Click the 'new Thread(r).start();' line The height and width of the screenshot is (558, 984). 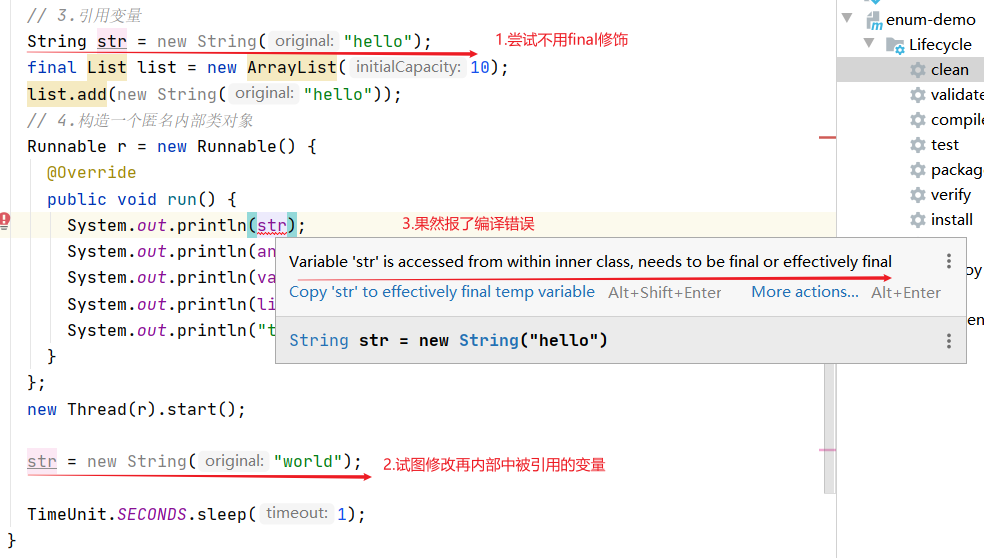[136, 409]
